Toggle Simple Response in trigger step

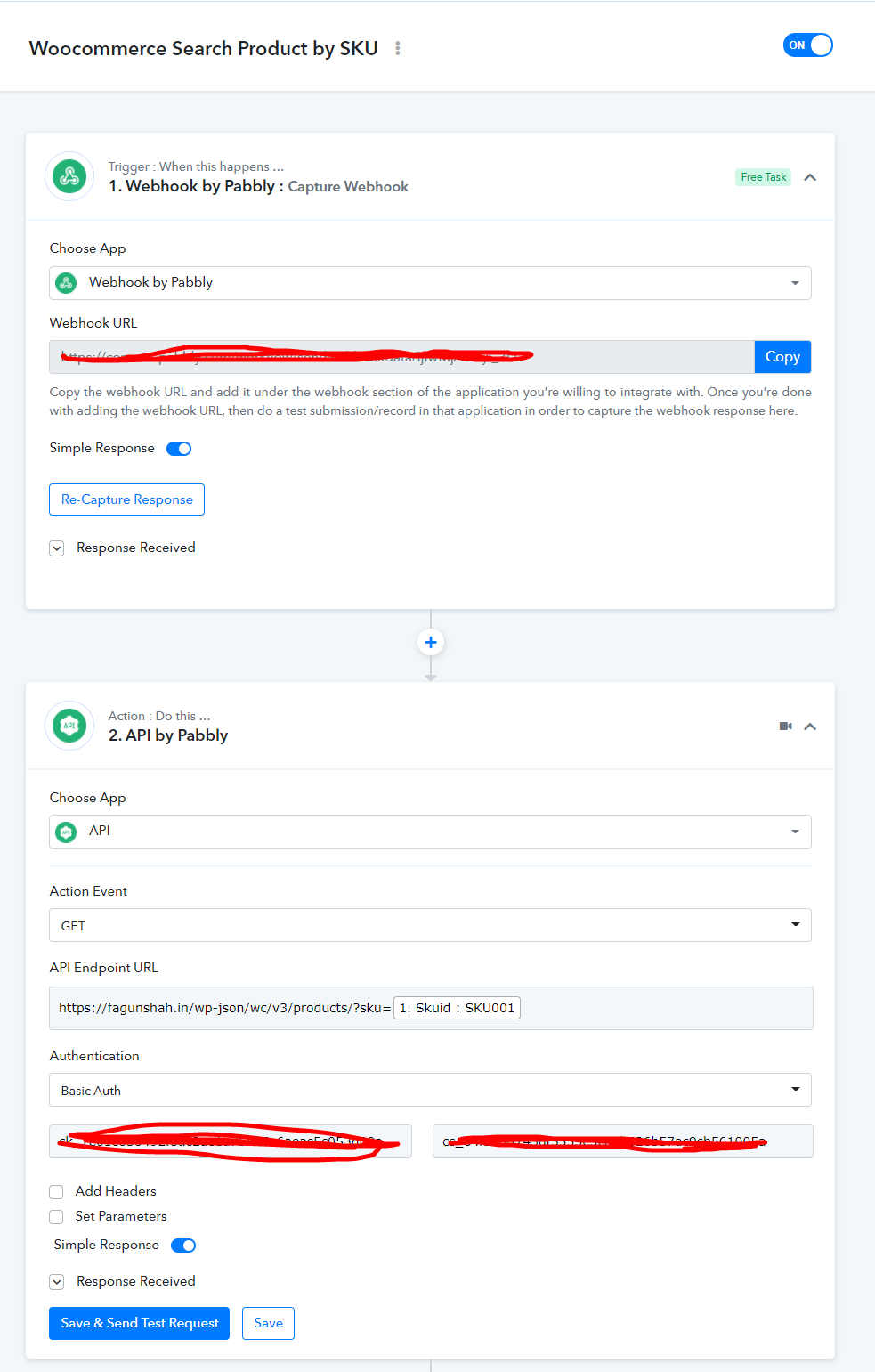[x=179, y=449]
